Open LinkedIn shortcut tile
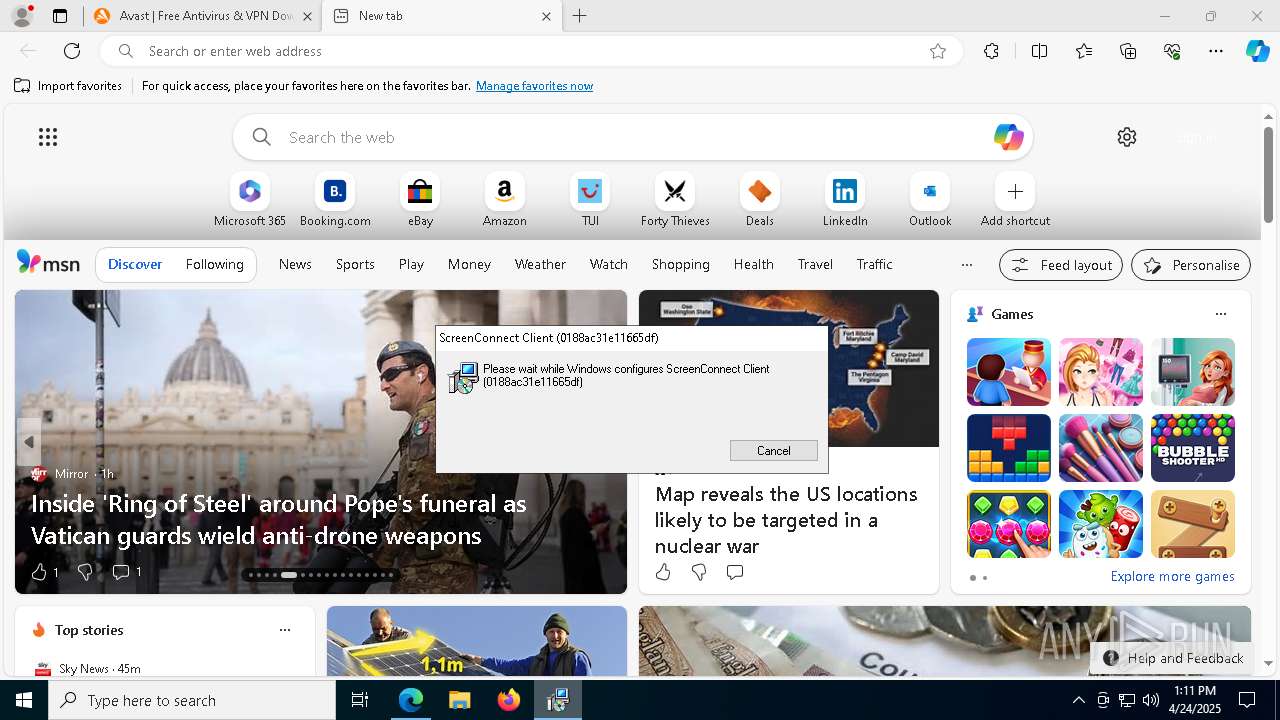This screenshot has width=1280, height=720. coord(845,200)
